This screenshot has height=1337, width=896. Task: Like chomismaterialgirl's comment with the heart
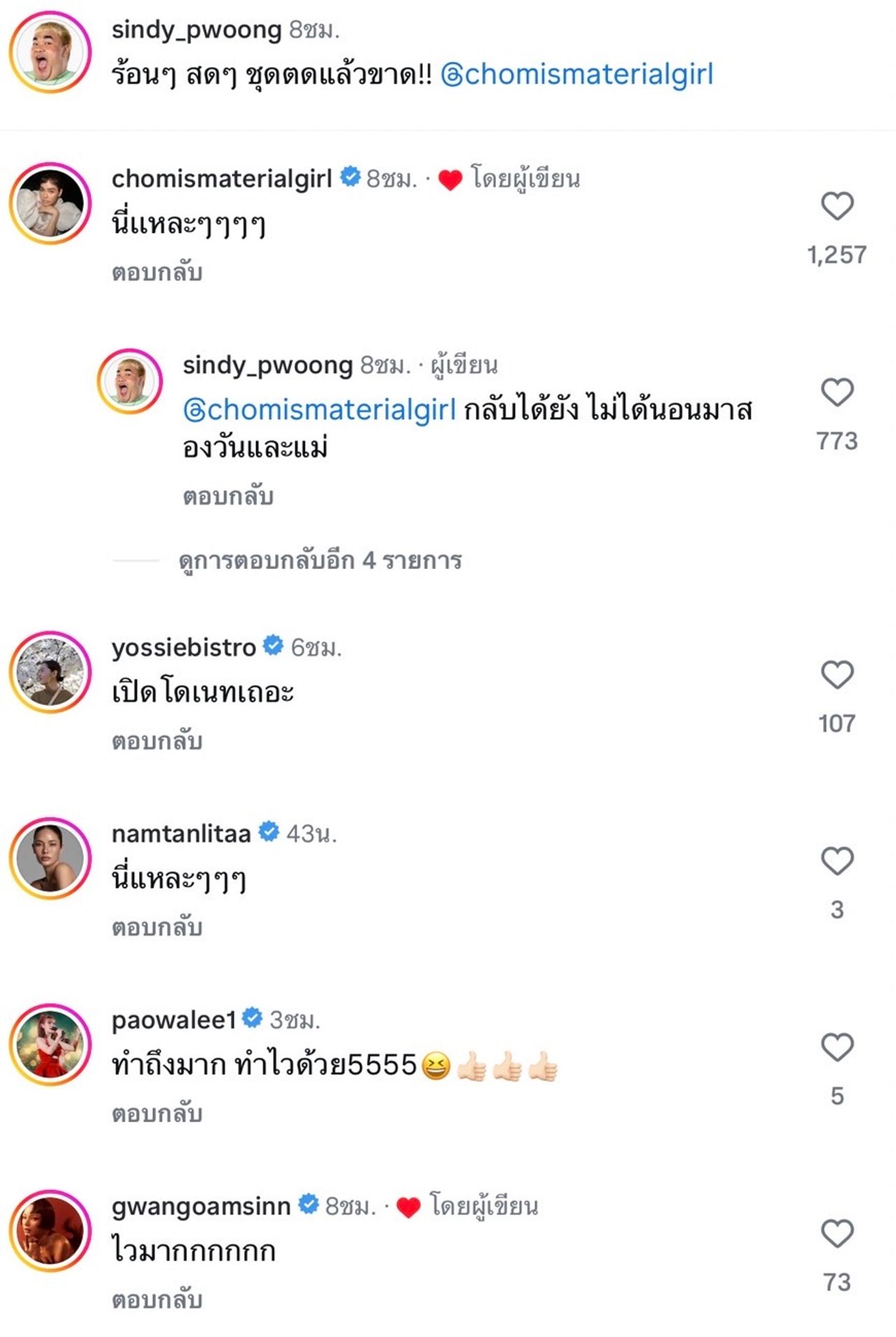click(836, 206)
